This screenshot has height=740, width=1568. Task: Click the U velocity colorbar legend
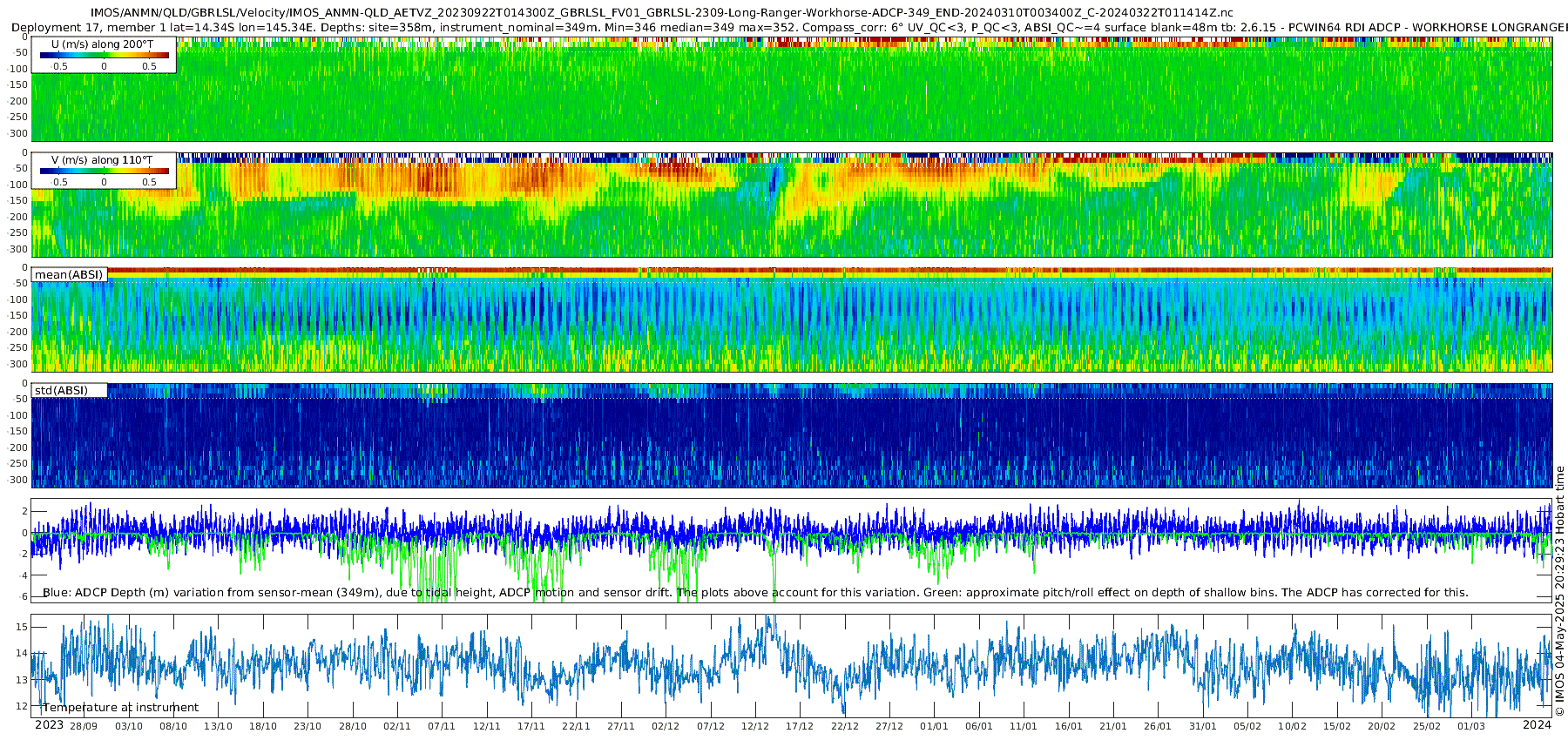(x=104, y=55)
